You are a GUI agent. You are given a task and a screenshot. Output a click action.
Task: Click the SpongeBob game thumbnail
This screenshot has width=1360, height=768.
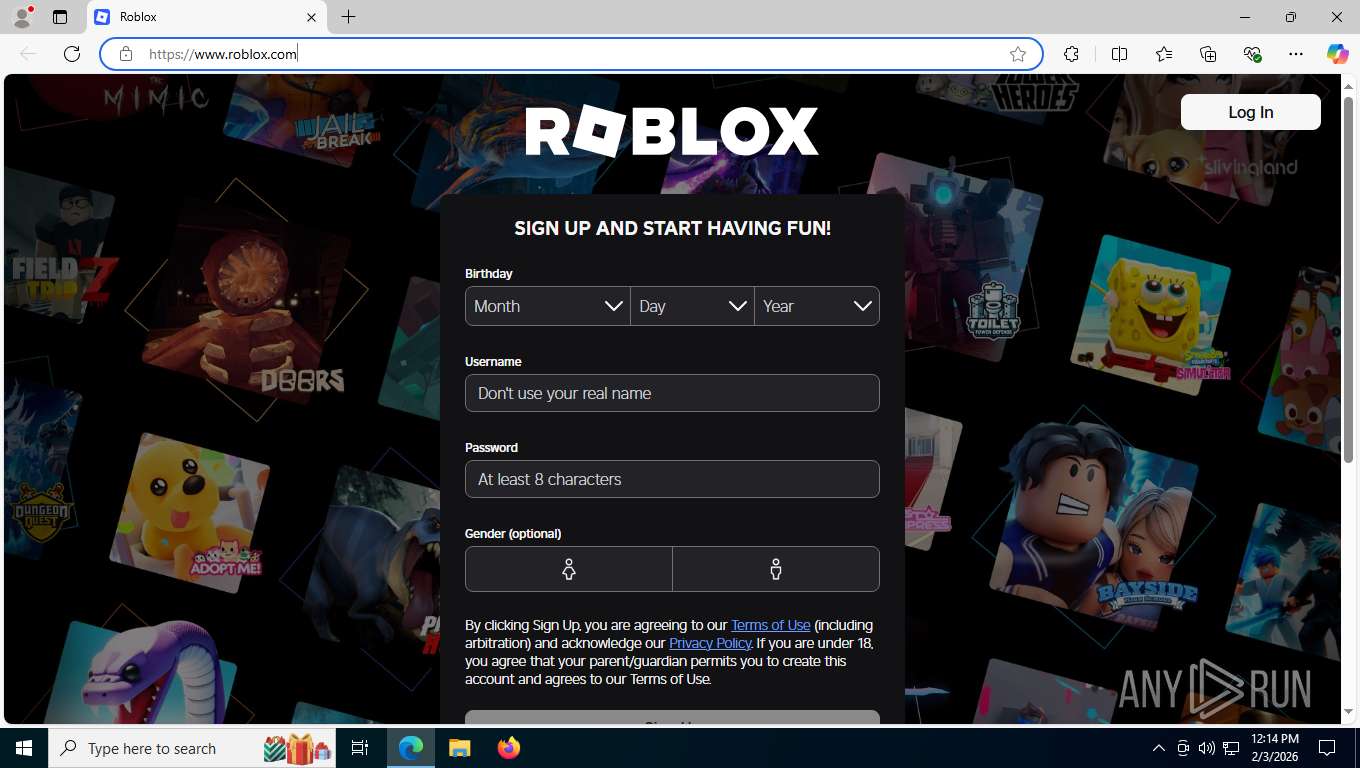tap(1150, 316)
